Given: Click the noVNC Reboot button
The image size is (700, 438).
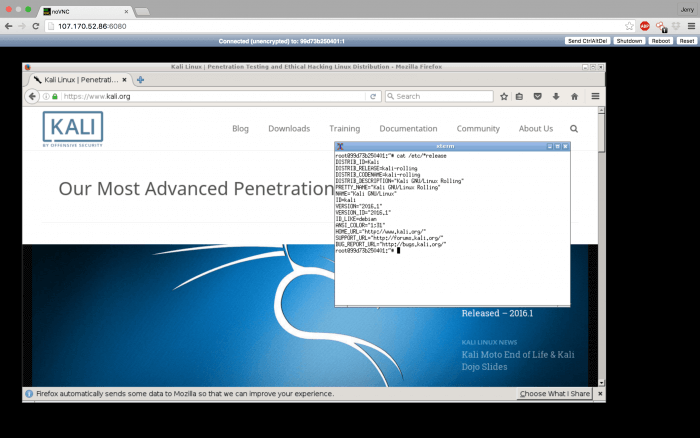Looking at the screenshot, I should (660, 41).
